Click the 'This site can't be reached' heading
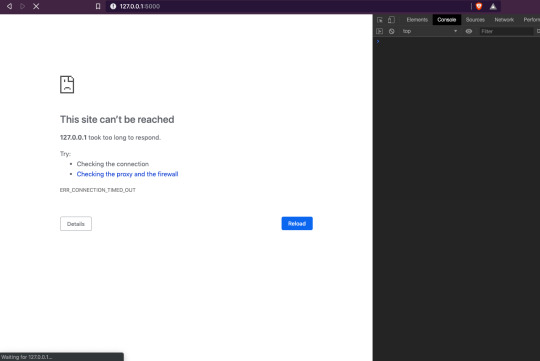The width and height of the screenshot is (540, 361). point(117,120)
